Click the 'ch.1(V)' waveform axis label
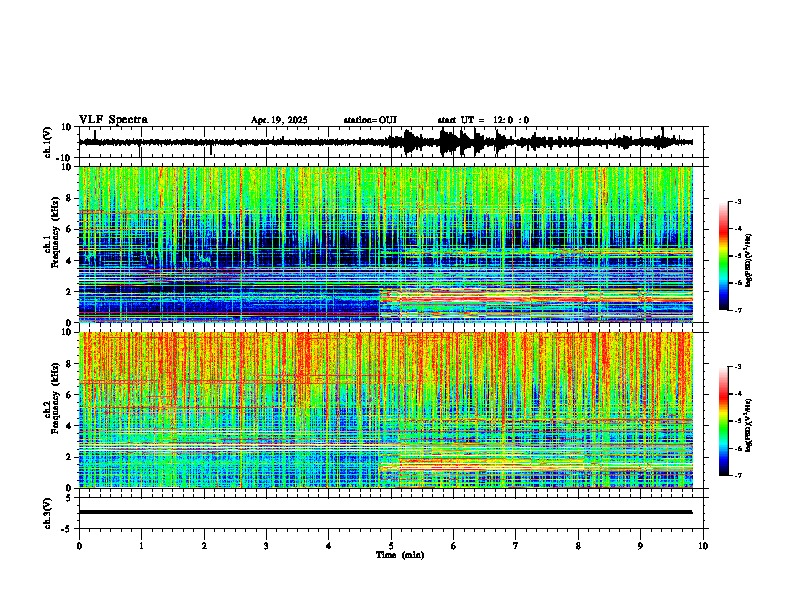 click(x=48, y=142)
